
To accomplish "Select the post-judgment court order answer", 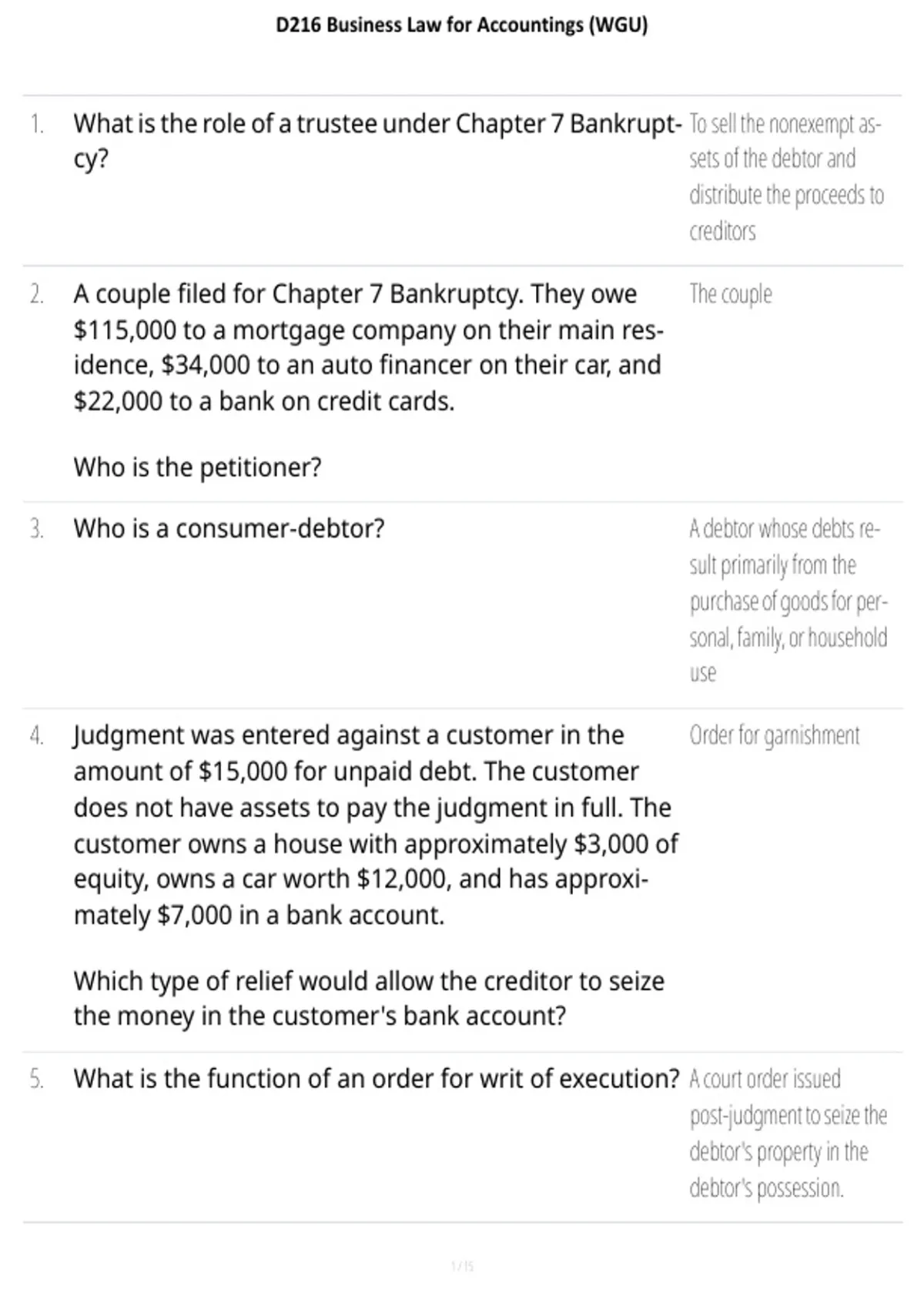I will 788,1133.
